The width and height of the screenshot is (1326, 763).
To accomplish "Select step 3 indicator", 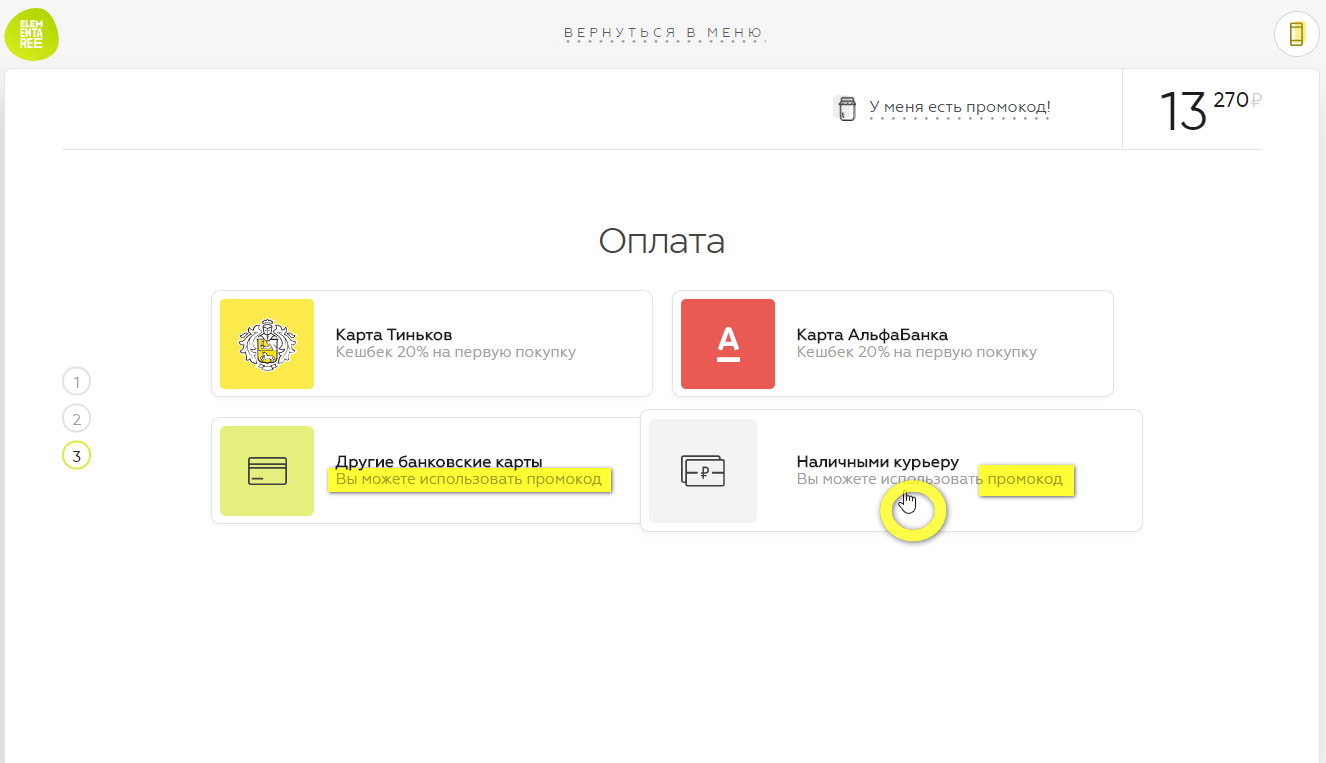I will click(76, 456).
